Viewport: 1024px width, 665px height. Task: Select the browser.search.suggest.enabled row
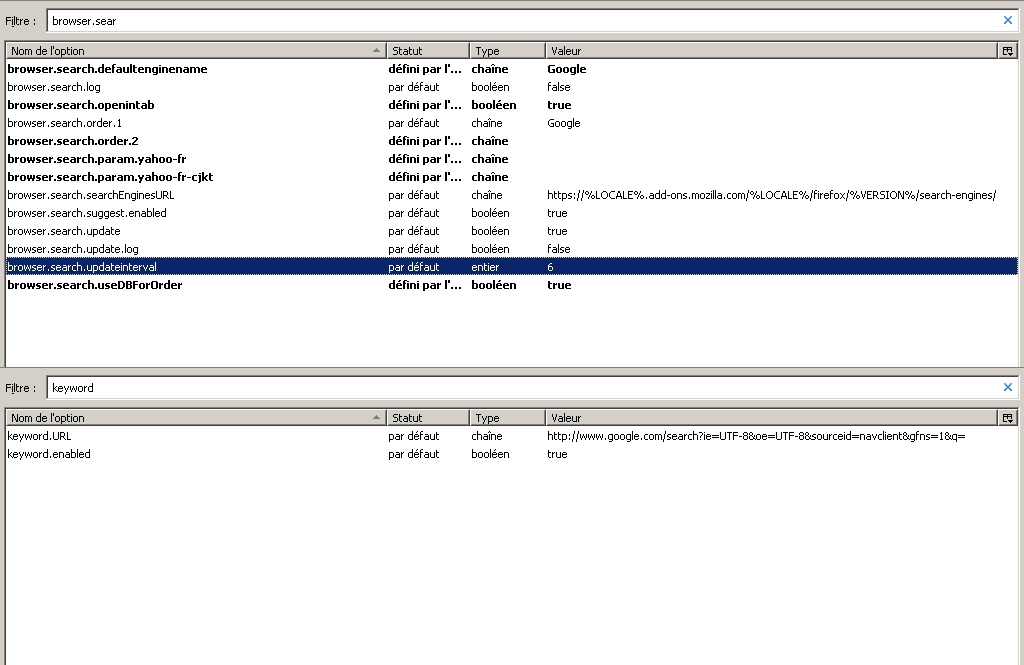coord(512,213)
